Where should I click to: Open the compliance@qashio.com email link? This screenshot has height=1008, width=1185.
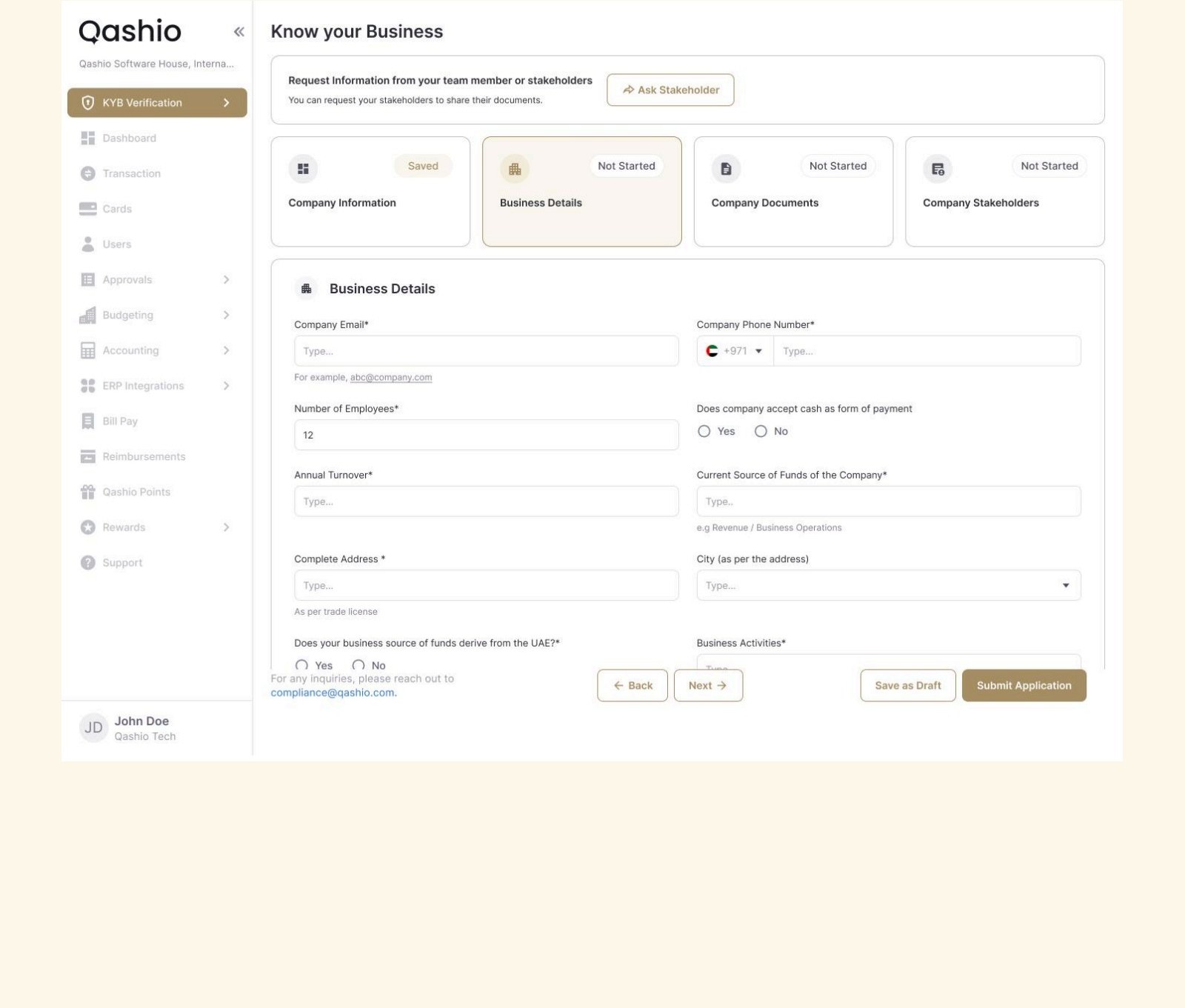(x=333, y=692)
